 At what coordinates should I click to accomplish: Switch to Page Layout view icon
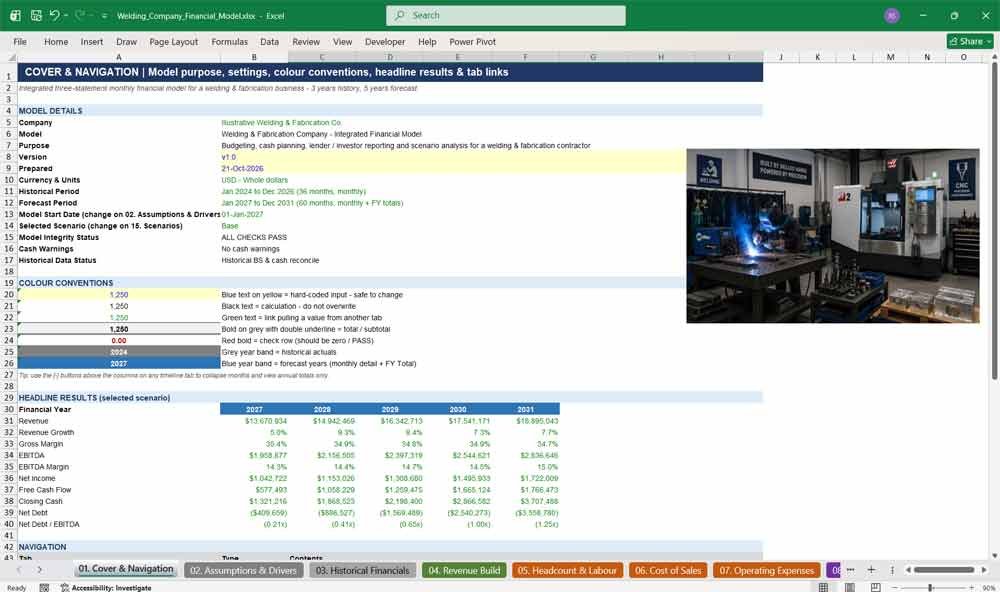tap(849, 587)
